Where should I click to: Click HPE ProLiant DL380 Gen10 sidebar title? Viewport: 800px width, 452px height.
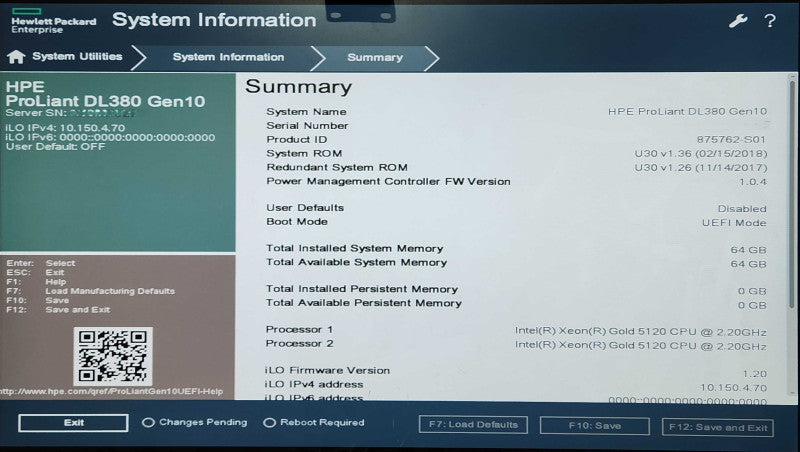click(105, 94)
